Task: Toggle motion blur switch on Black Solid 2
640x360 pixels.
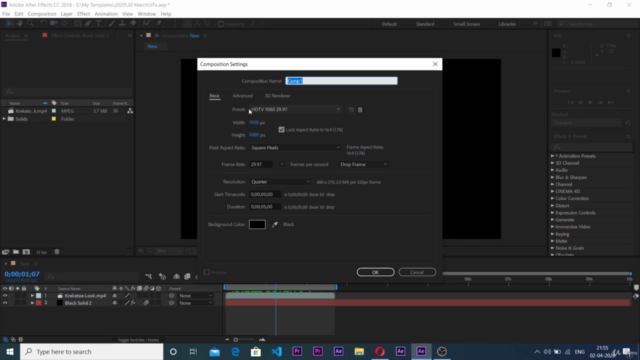Action: coord(146,303)
